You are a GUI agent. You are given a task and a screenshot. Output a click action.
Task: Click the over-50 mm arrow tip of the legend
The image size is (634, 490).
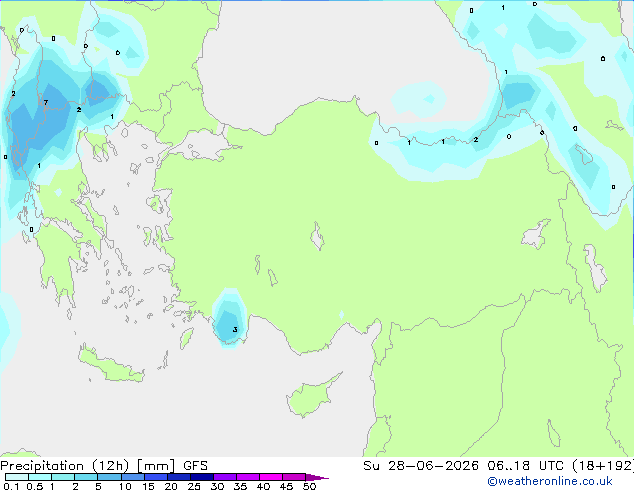[x=317, y=477]
